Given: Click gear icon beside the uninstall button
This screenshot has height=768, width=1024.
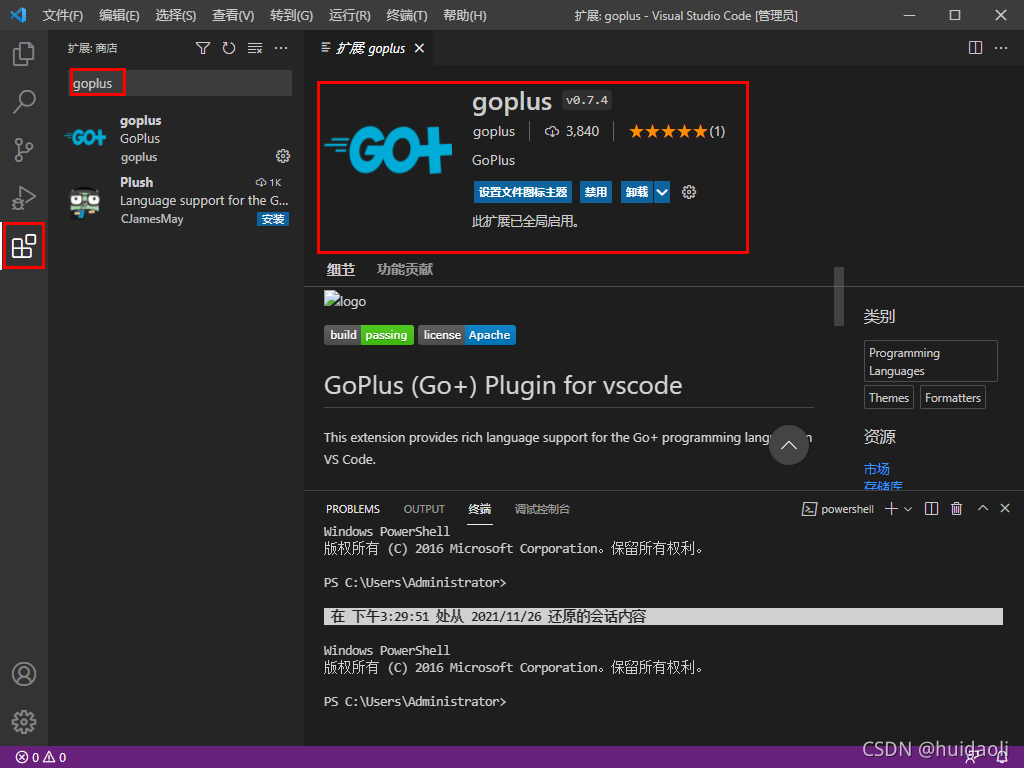Looking at the screenshot, I should click(x=689, y=192).
